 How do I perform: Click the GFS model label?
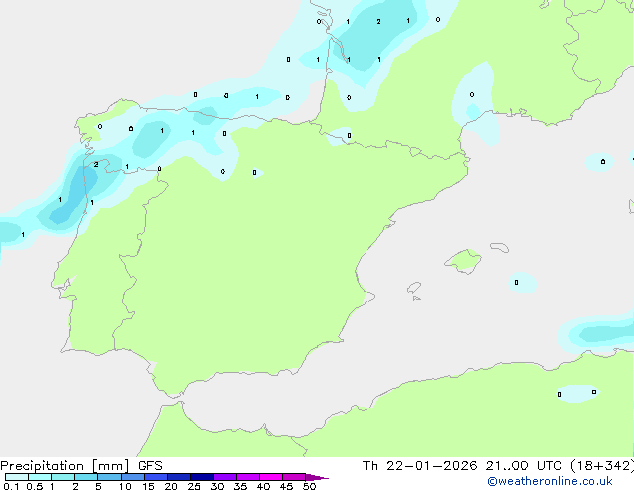(150, 466)
